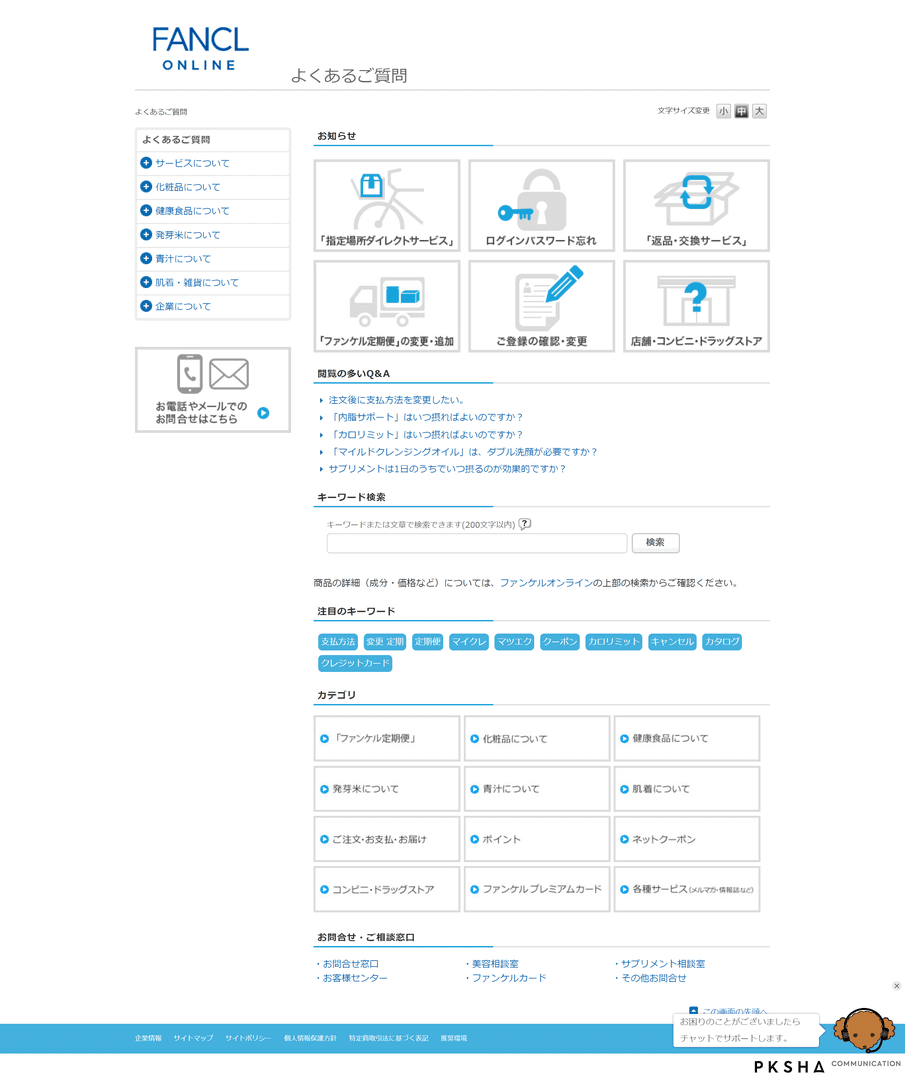Click the FANCL ONLINE logo
The height and width of the screenshot is (1080, 905).
pos(200,49)
